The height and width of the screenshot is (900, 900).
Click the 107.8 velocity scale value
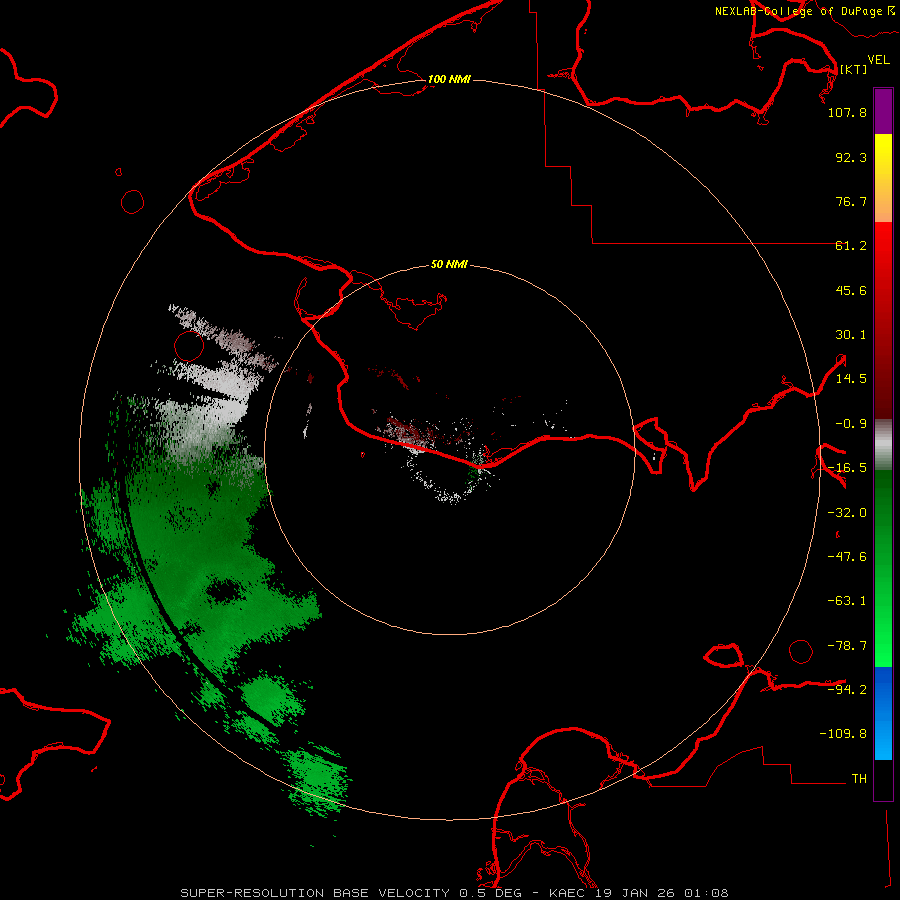847,112
